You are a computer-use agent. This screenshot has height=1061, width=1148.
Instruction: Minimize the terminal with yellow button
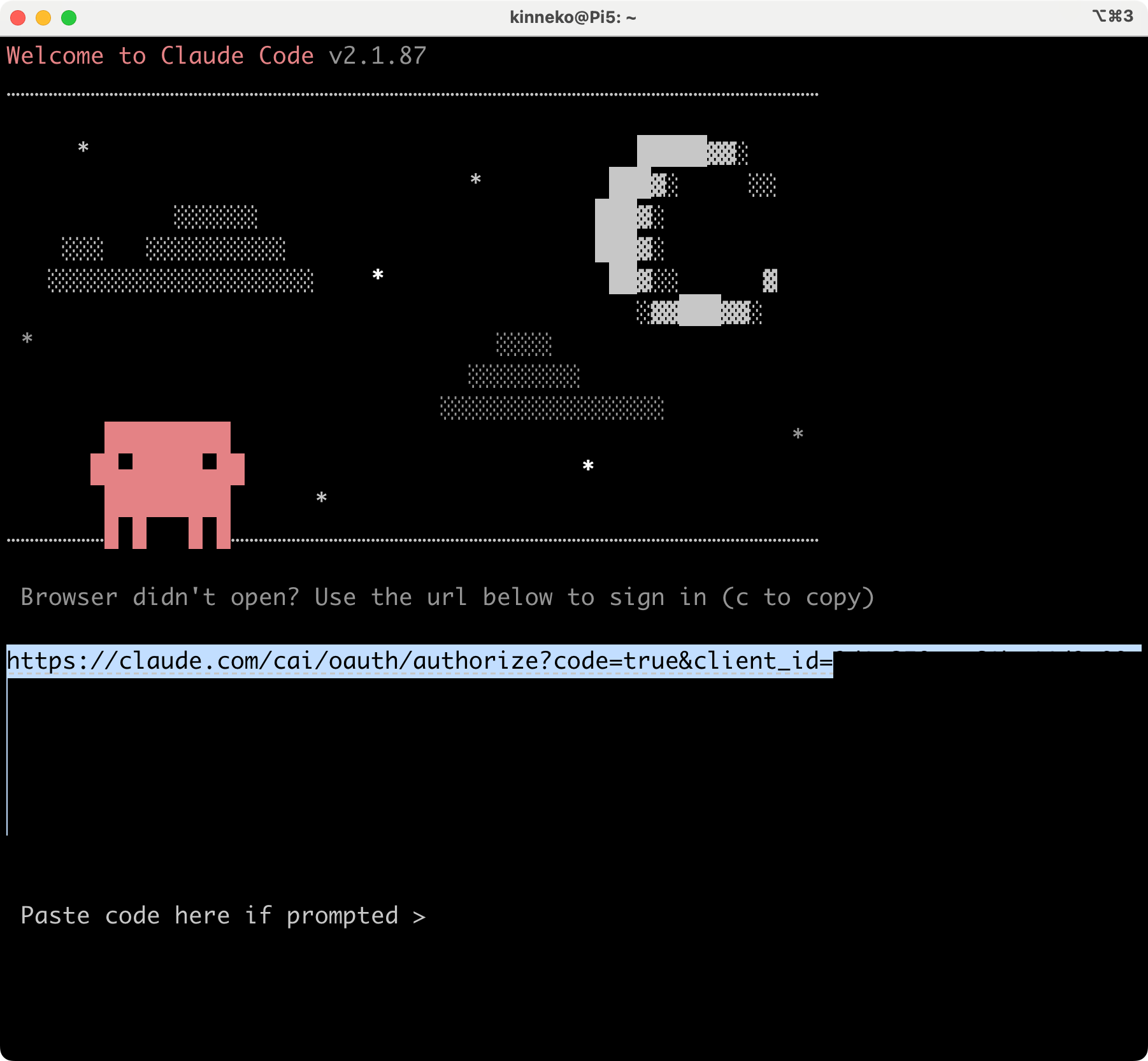tap(43, 18)
